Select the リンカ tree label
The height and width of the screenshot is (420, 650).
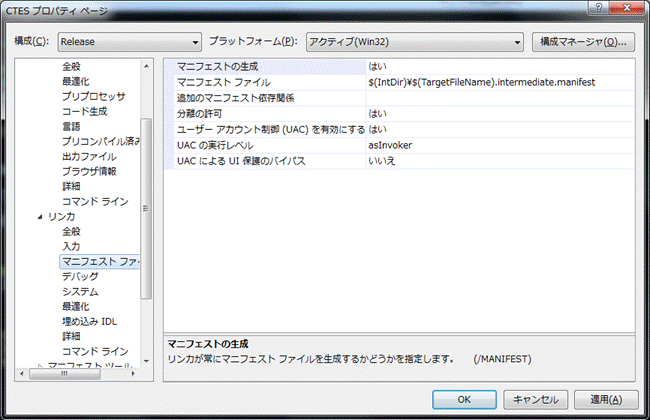click(x=61, y=216)
